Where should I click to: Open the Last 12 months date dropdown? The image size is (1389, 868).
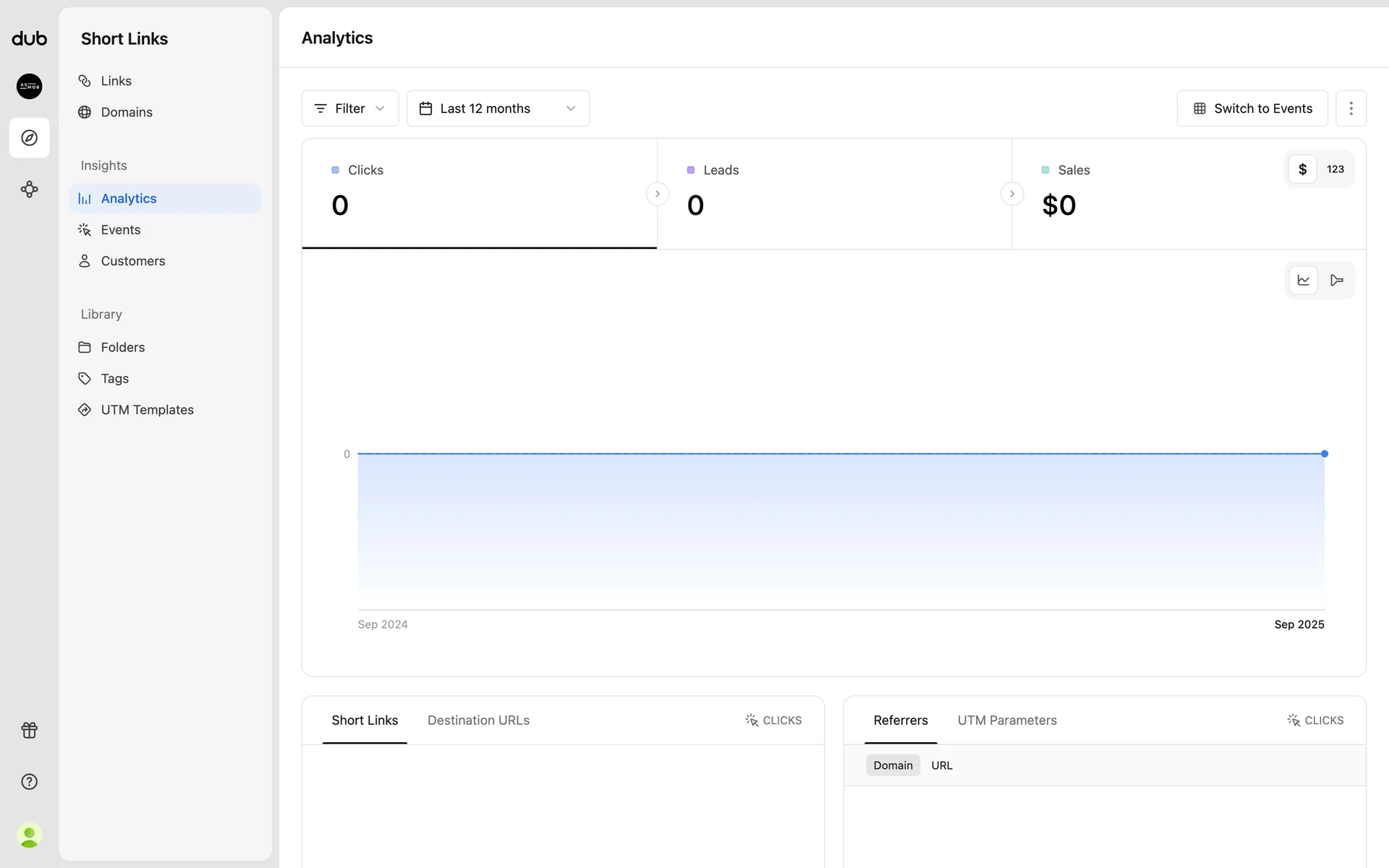click(x=498, y=109)
